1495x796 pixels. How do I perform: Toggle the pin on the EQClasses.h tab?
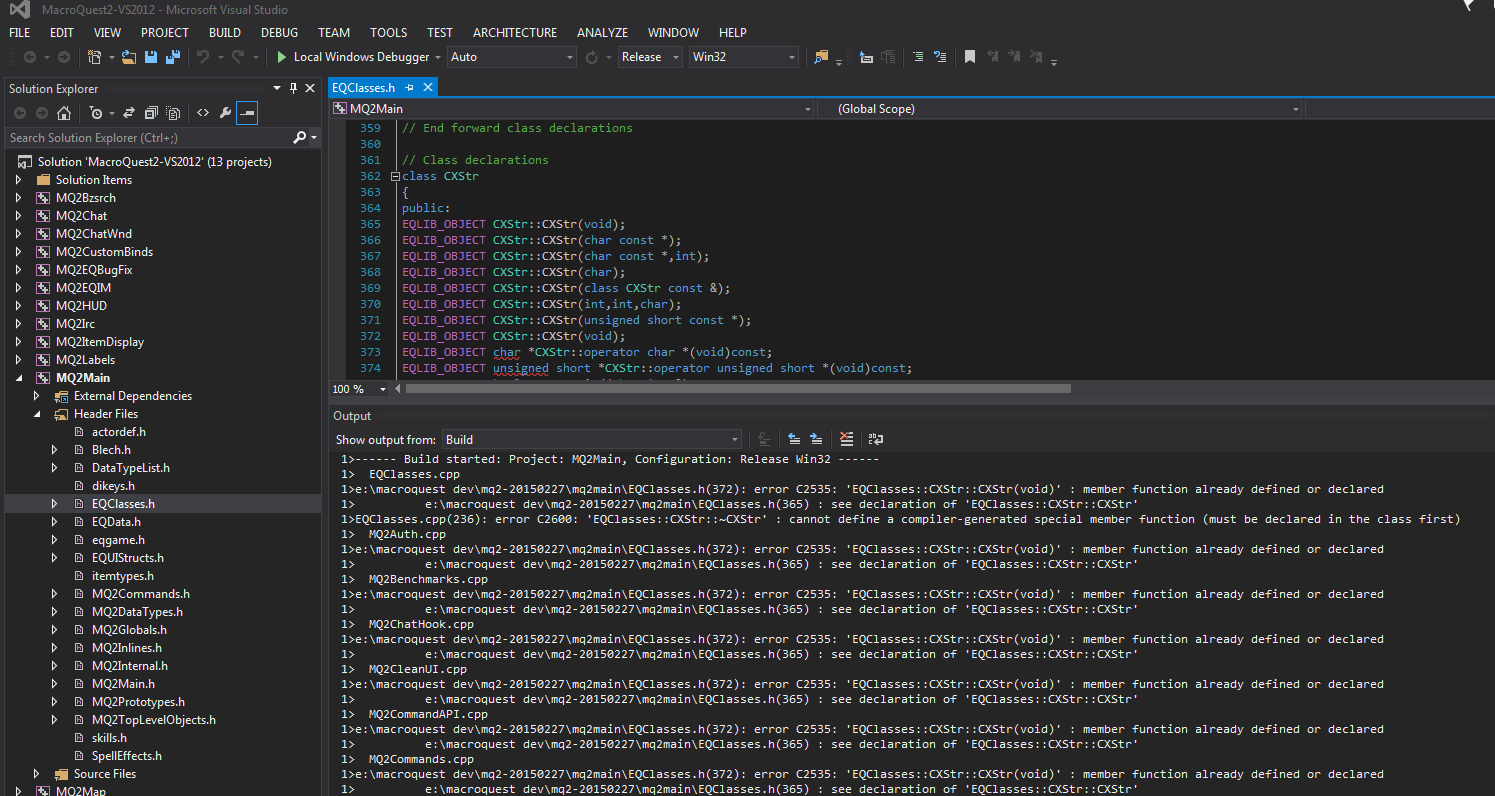(x=410, y=88)
